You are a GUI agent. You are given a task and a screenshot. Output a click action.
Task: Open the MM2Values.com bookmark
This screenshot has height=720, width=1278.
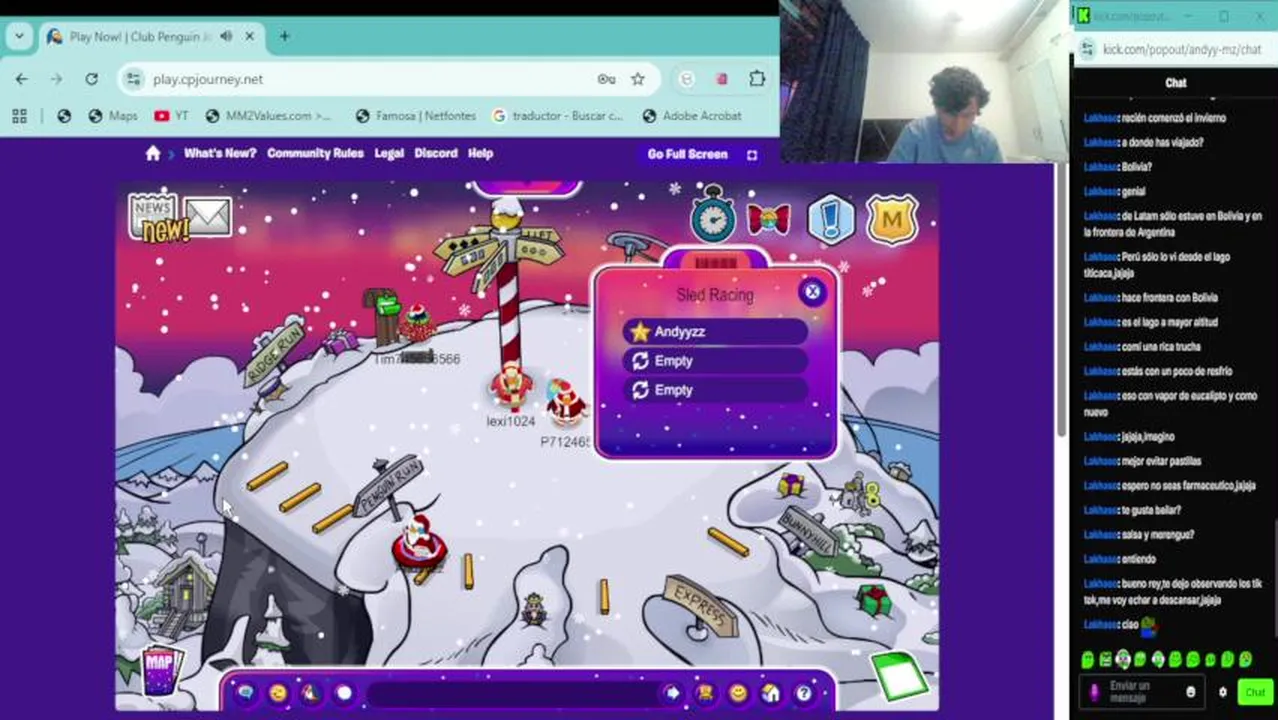[267, 116]
